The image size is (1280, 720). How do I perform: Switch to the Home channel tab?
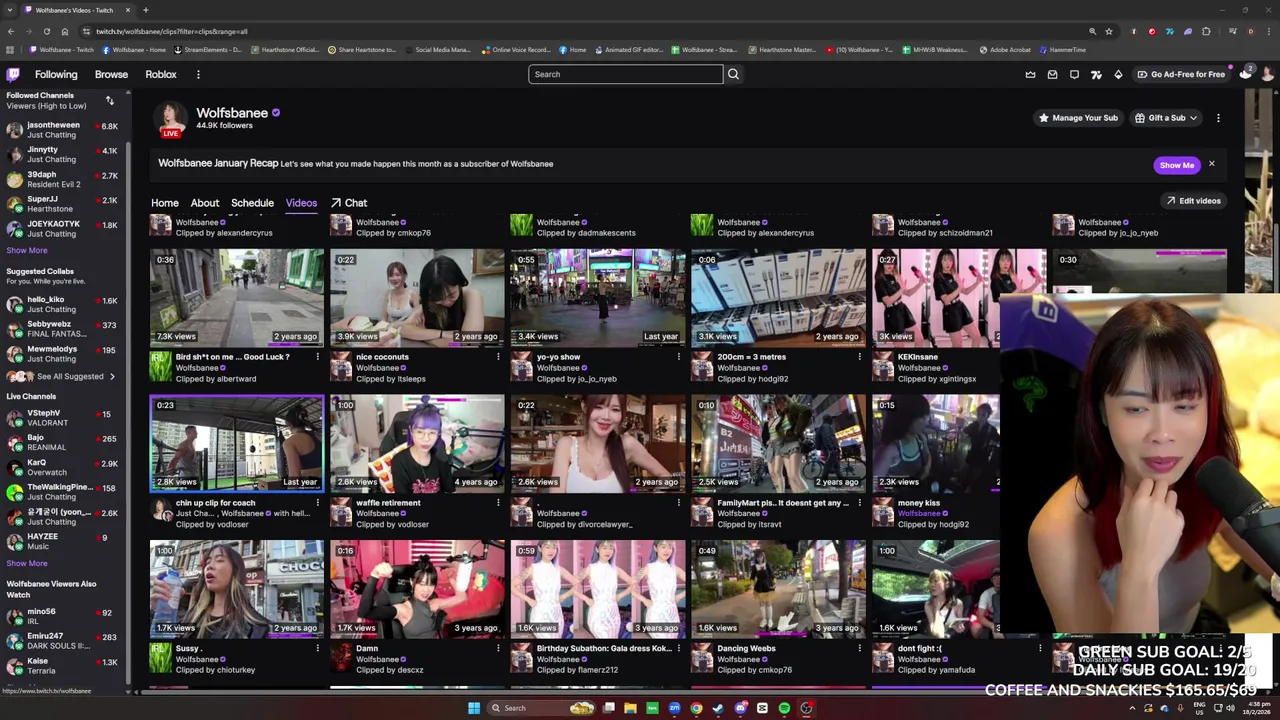pyautogui.click(x=164, y=203)
